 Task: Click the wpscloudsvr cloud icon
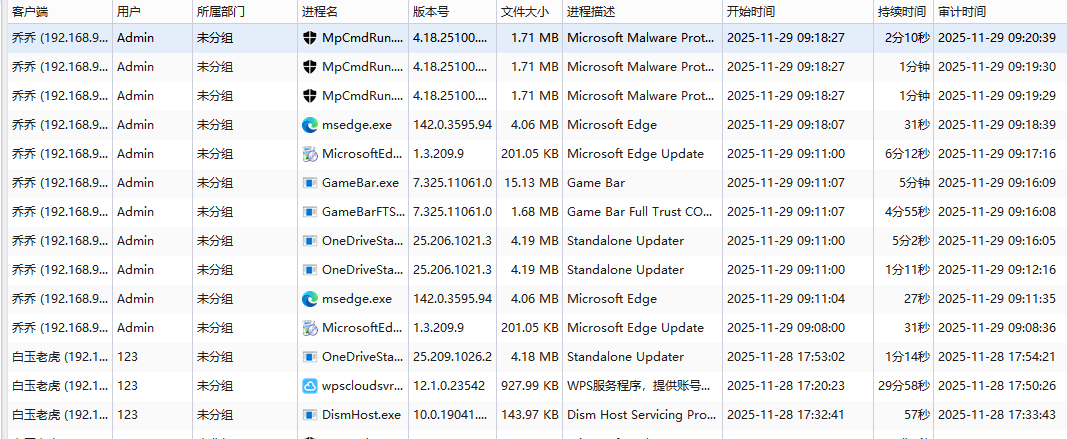pyautogui.click(x=310, y=386)
